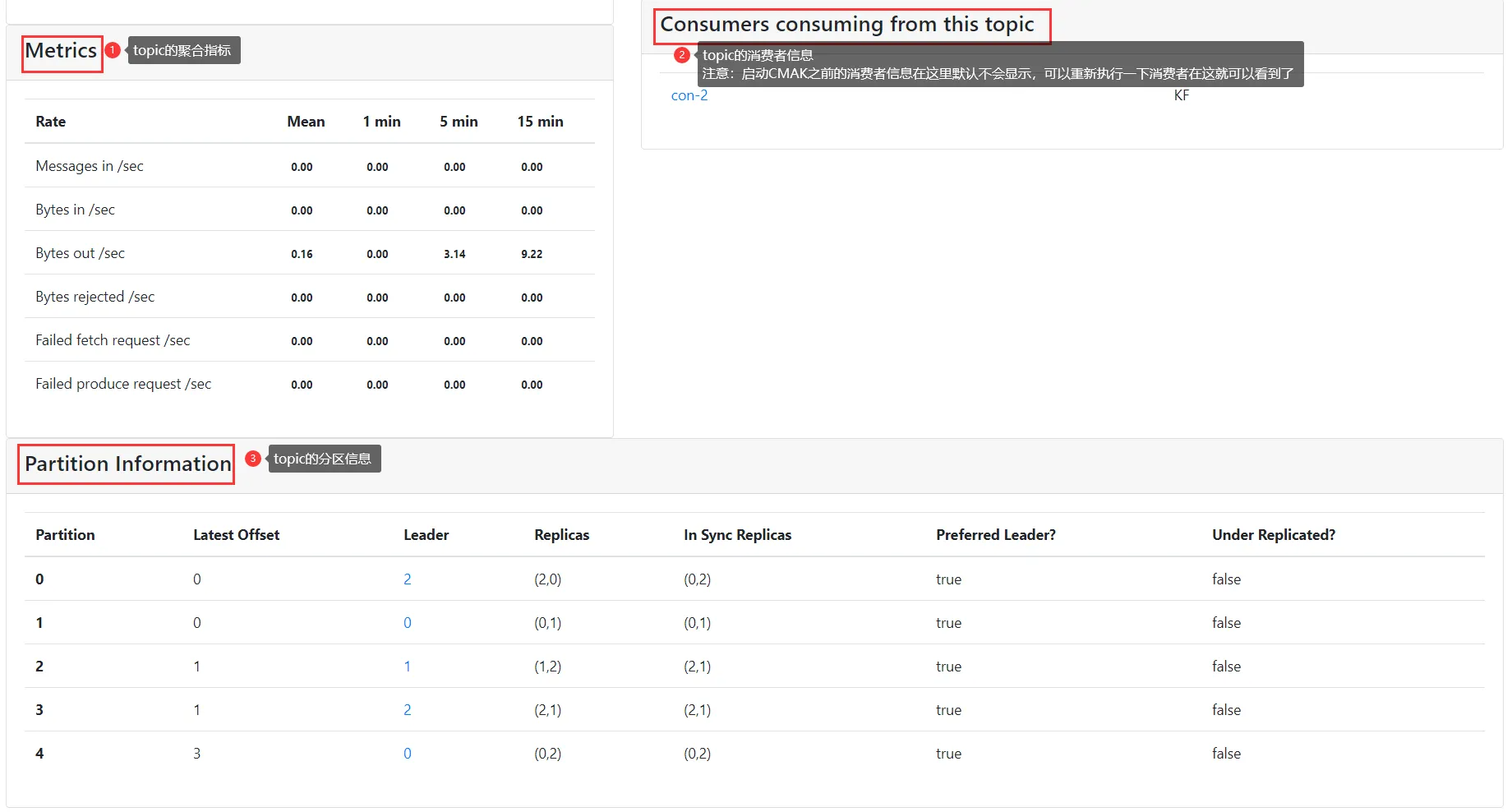Image resolution: width=1512 pixels, height=812 pixels.
Task: Click partition number 1 in the Partition column
Action: (x=39, y=623)
